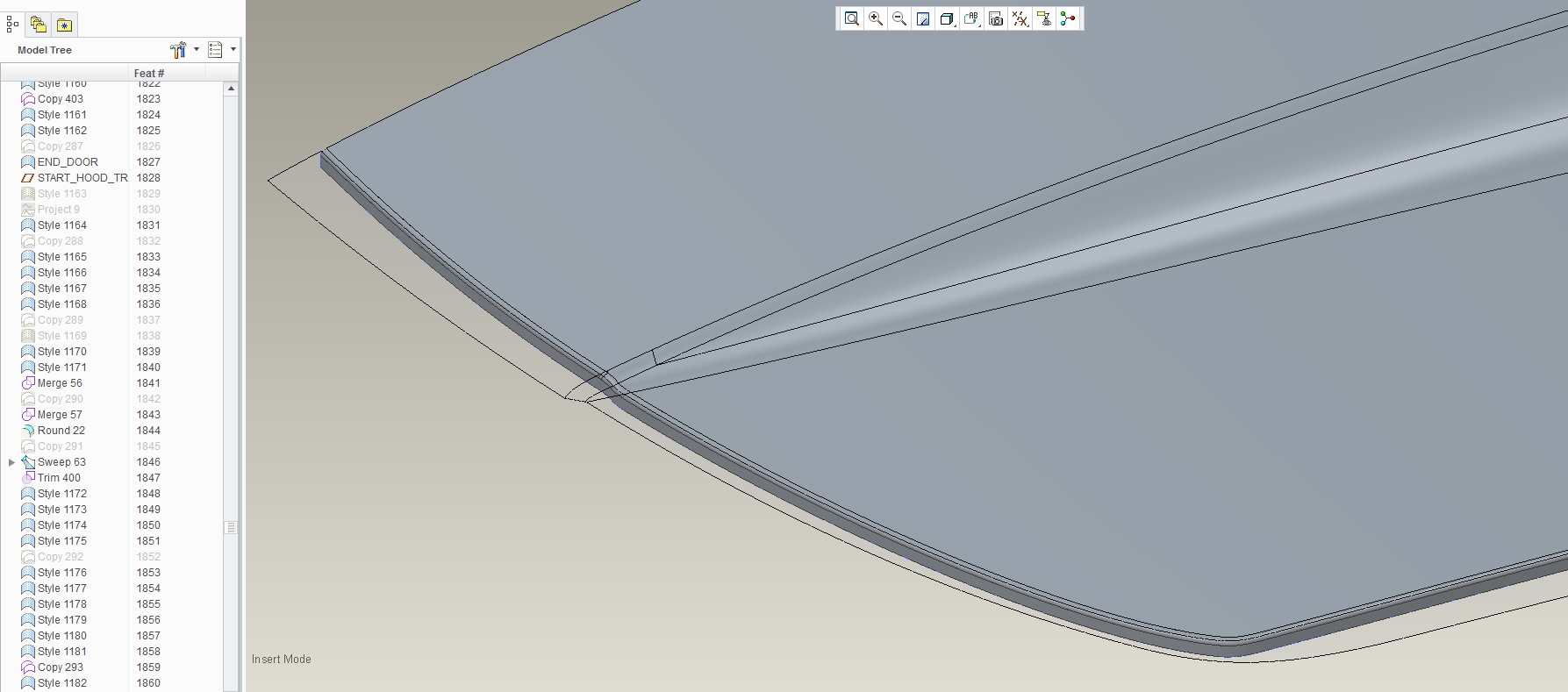Select Style 1170 feature
1568x692 pixels.
pyautogui.click(x=62, y=352)
